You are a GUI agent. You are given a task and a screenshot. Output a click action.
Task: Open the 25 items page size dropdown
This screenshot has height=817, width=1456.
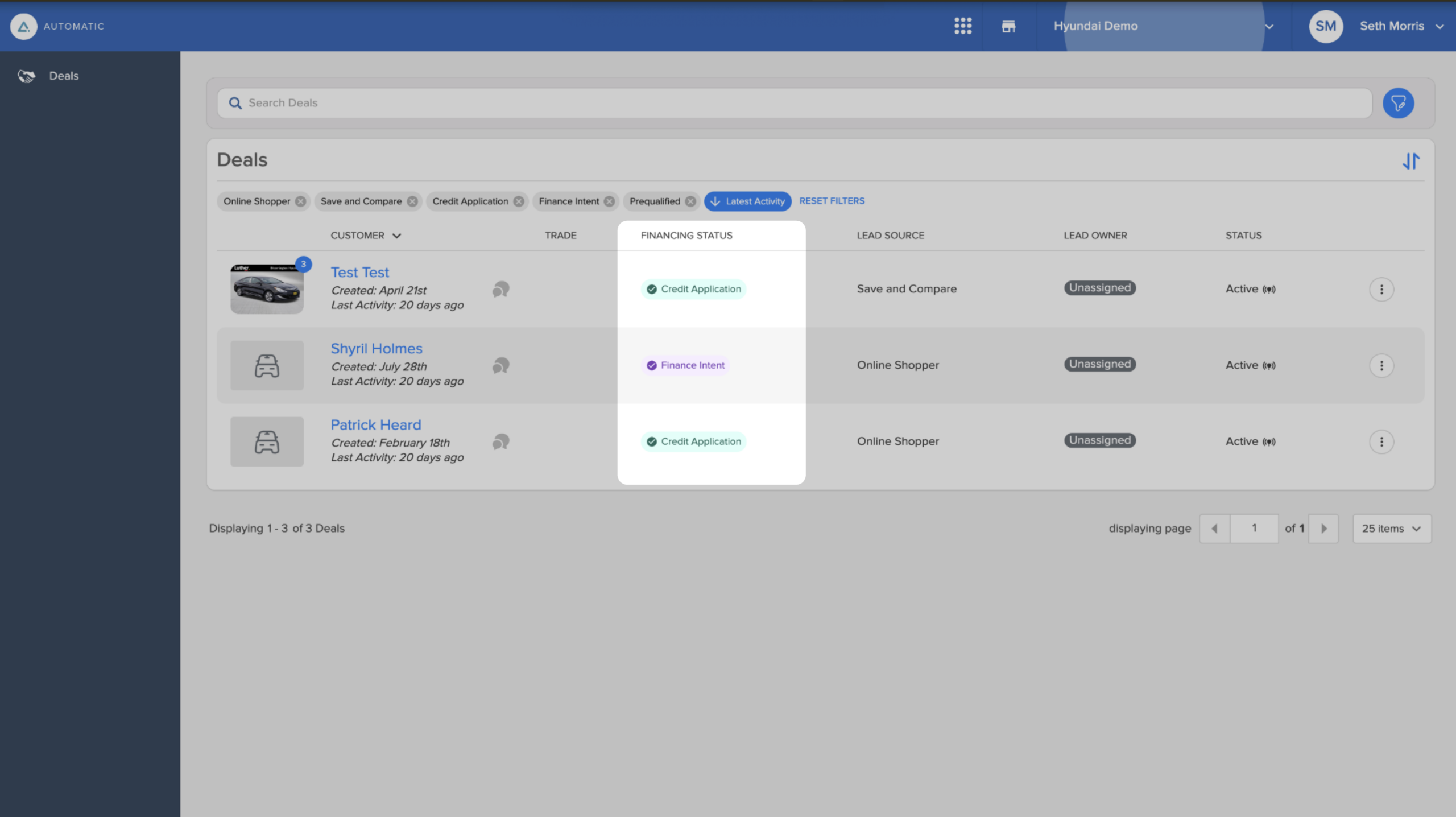coord(1391,529)
